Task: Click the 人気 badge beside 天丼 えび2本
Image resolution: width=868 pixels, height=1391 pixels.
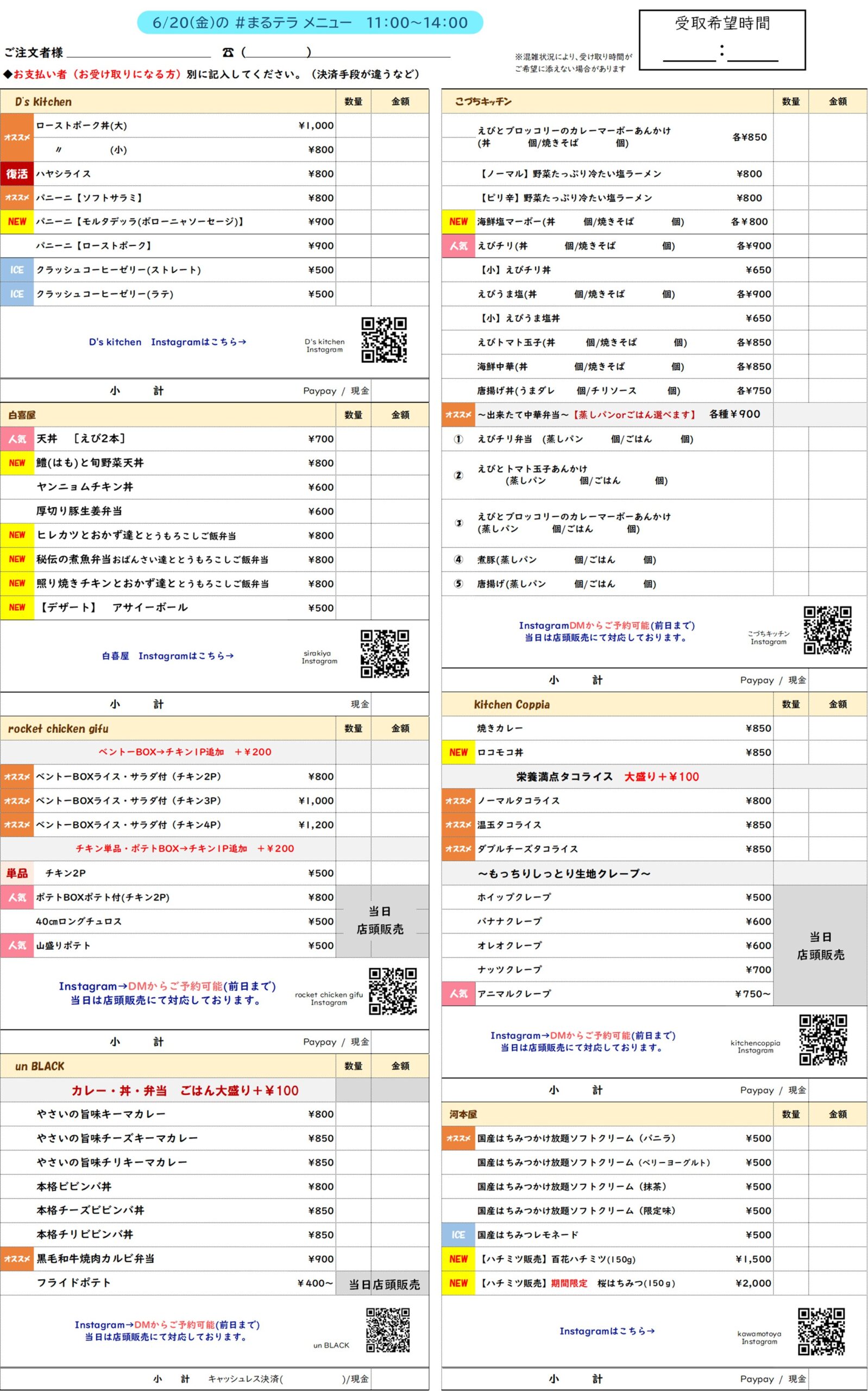Action: point(17,438)
